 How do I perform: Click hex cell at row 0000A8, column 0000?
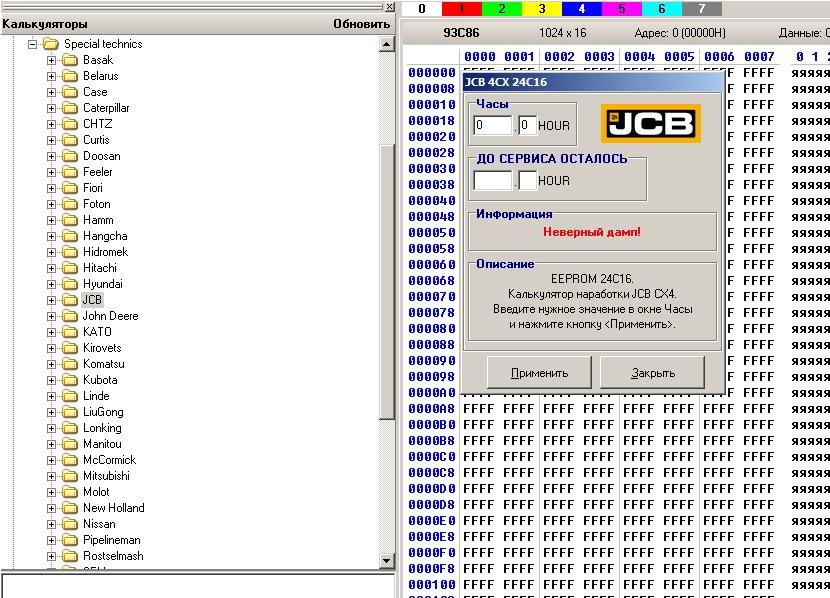[x=479, y=409]
